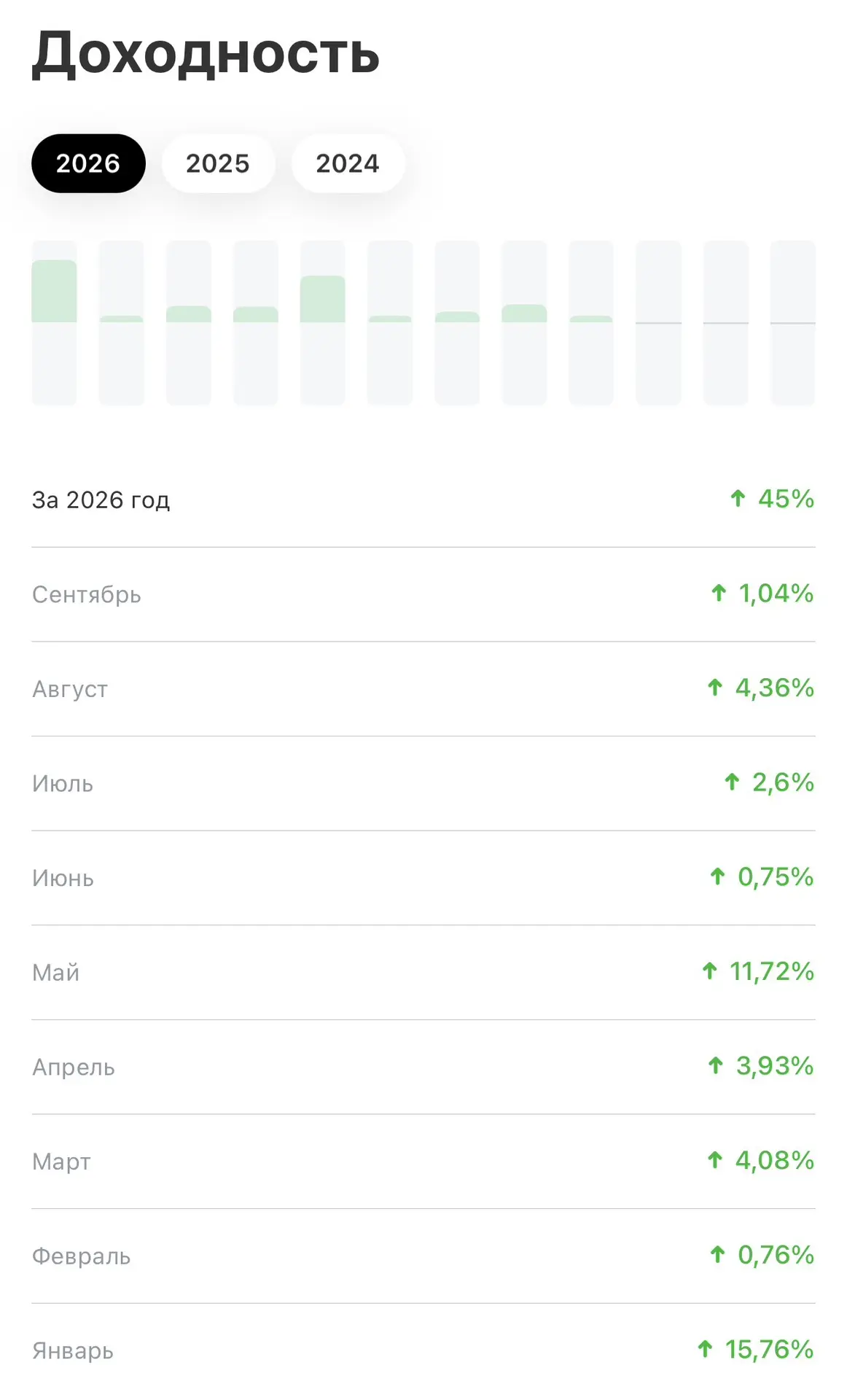
Task: Click the За 2026 год summary row
Action: pyautogui.click(x=423, y=499)
